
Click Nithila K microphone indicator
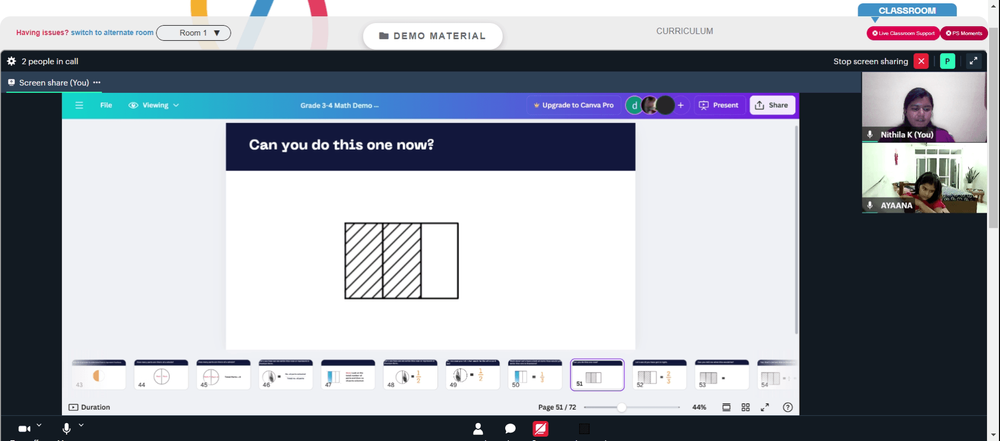(x=869, y=135)
